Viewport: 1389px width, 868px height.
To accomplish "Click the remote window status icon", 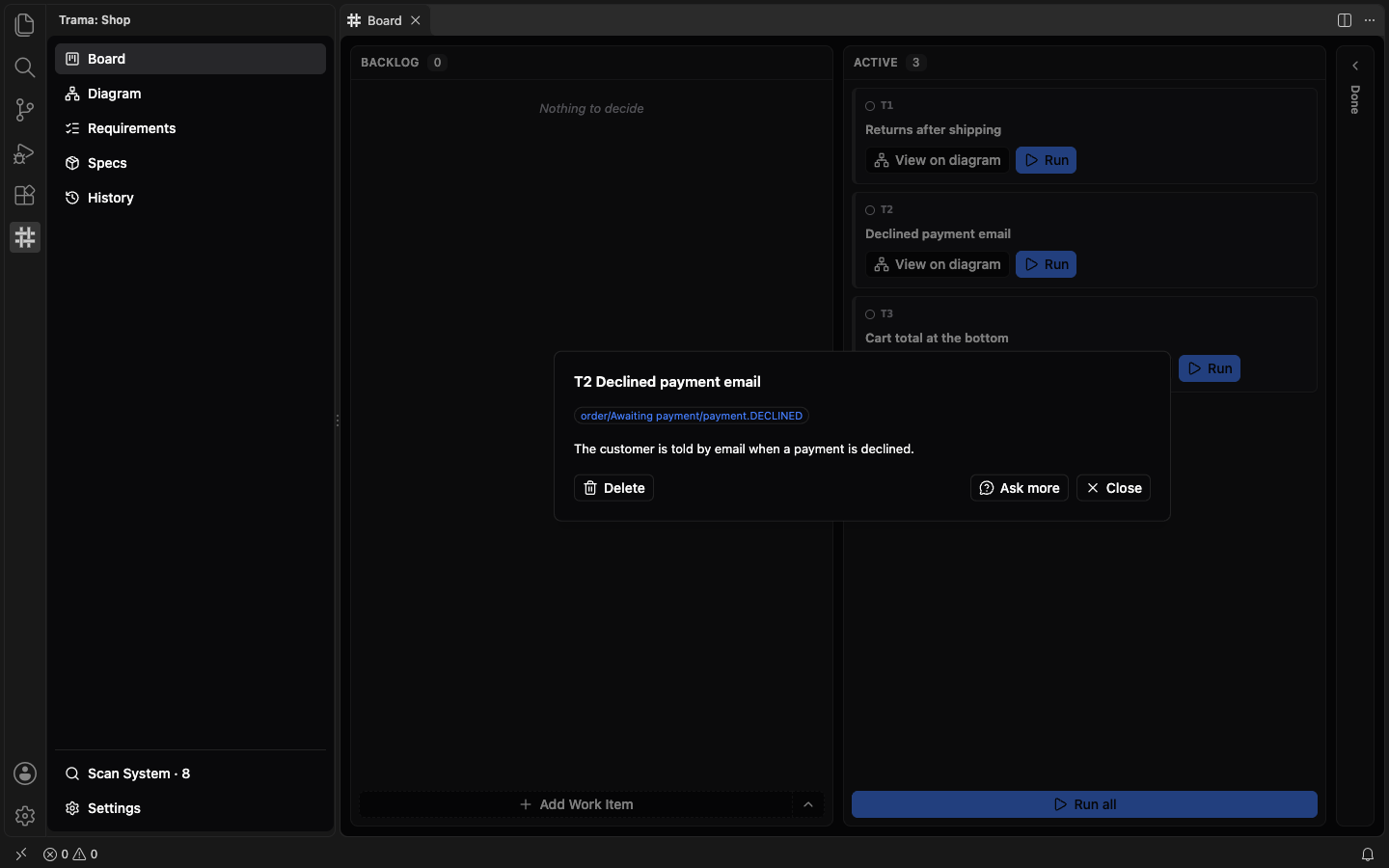I will (21, 854).
